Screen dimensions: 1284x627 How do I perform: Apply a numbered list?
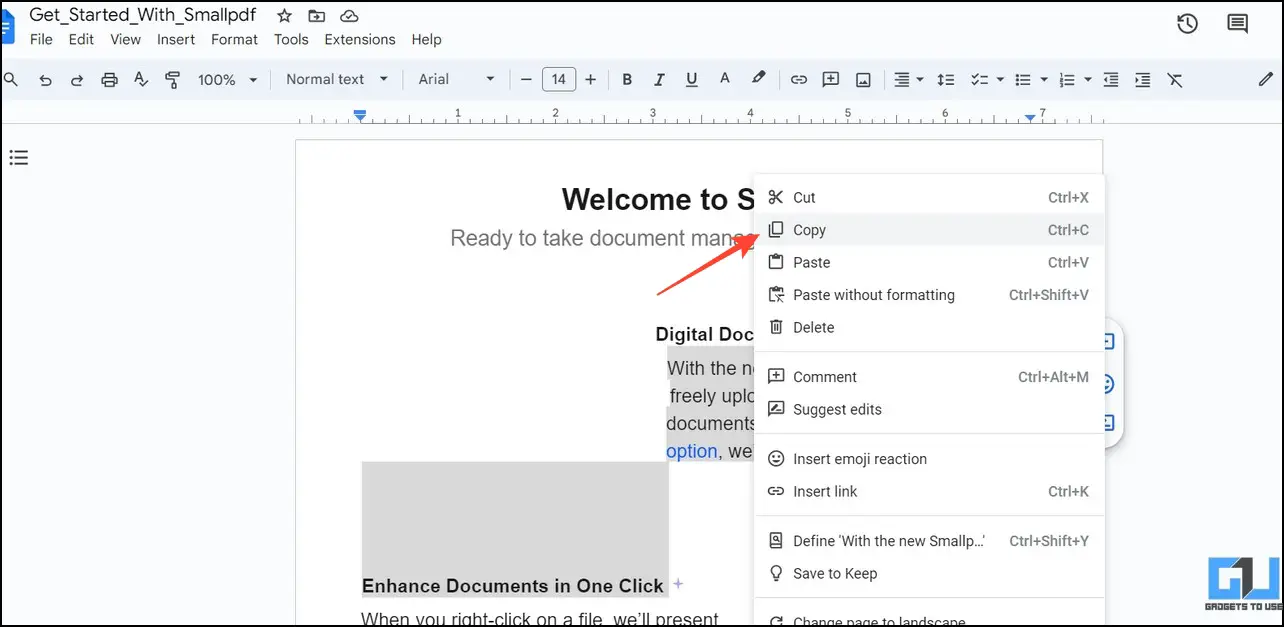point(1067,80)
